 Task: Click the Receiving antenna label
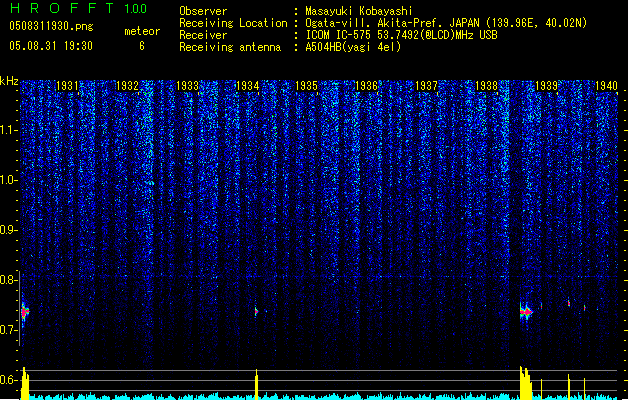230,47
